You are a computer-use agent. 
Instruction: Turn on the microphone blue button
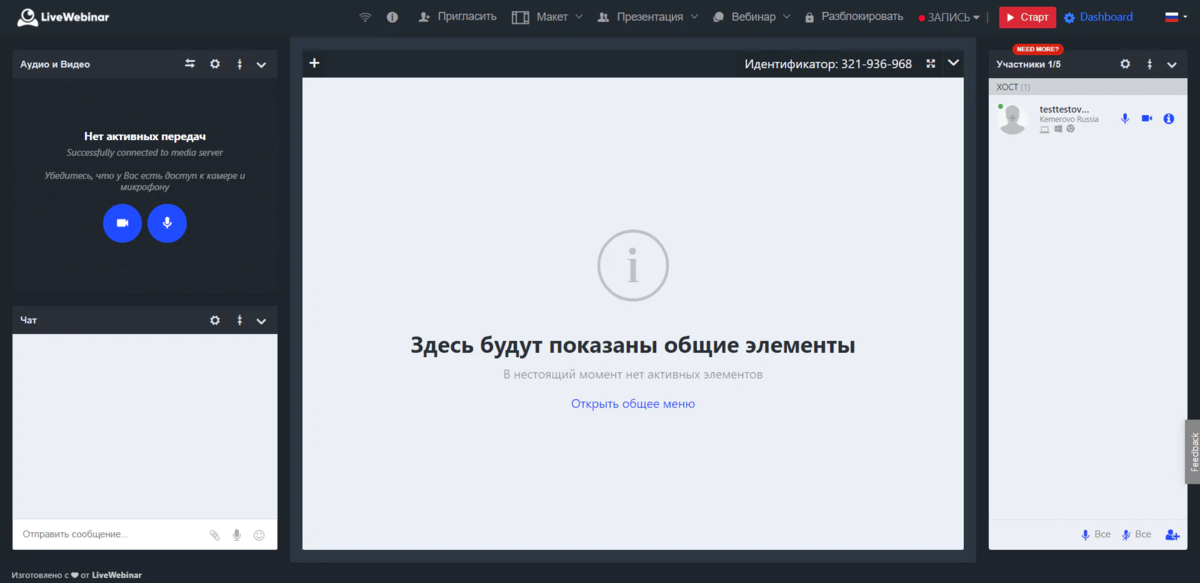click(167, 223)
